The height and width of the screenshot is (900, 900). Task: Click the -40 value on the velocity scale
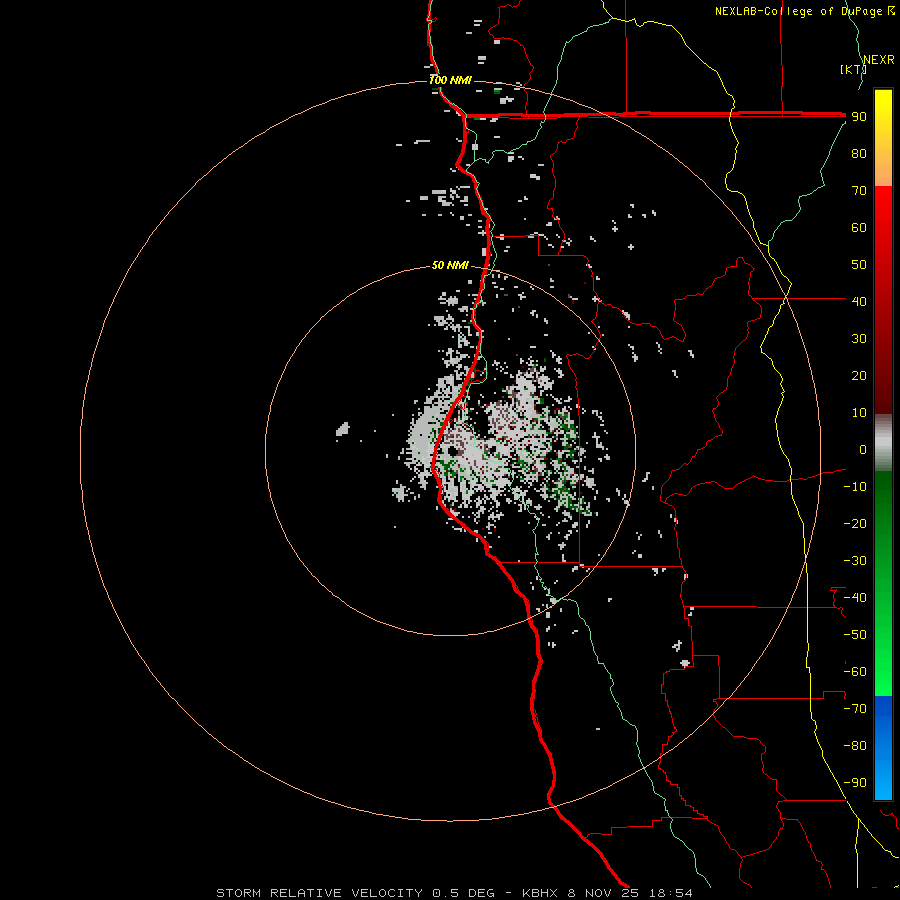tap(855, 598)
